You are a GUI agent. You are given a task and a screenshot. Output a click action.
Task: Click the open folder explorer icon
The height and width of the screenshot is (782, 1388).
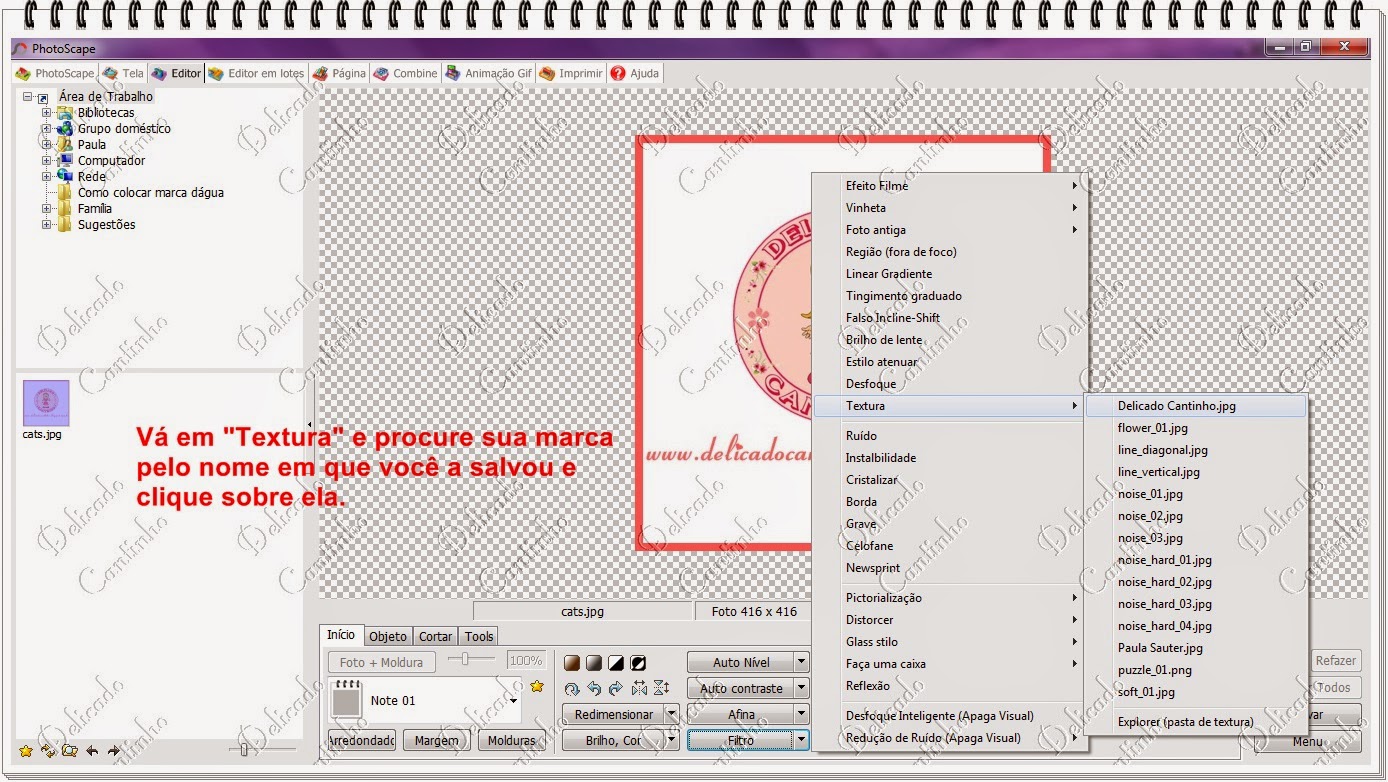(70, 750)
